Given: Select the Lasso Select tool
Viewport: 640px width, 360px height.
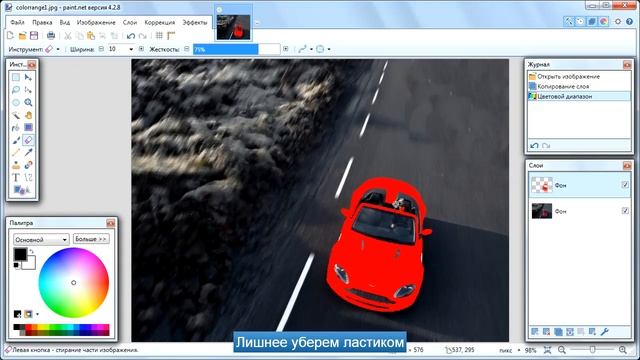Looking at the screenshot, I should 16,90.
